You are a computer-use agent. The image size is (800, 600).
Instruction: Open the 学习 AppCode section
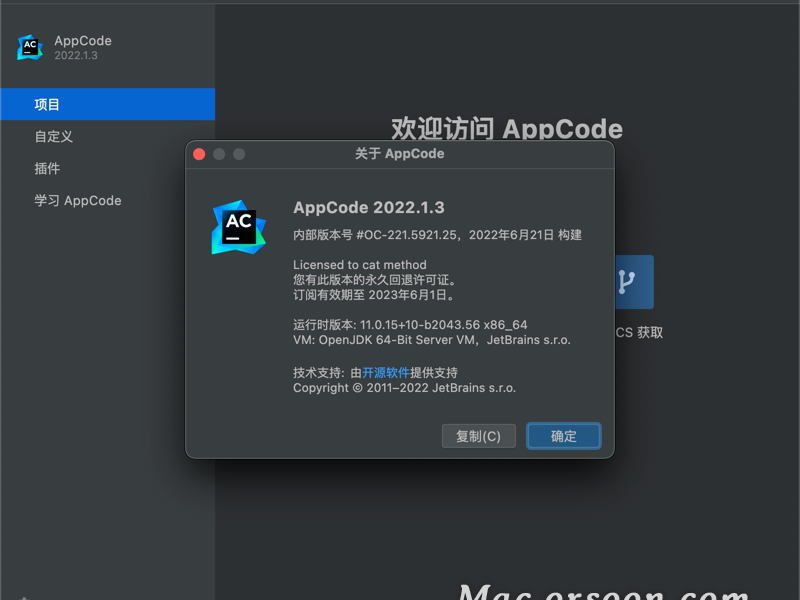pyautogui.click(x=77, y=200)
